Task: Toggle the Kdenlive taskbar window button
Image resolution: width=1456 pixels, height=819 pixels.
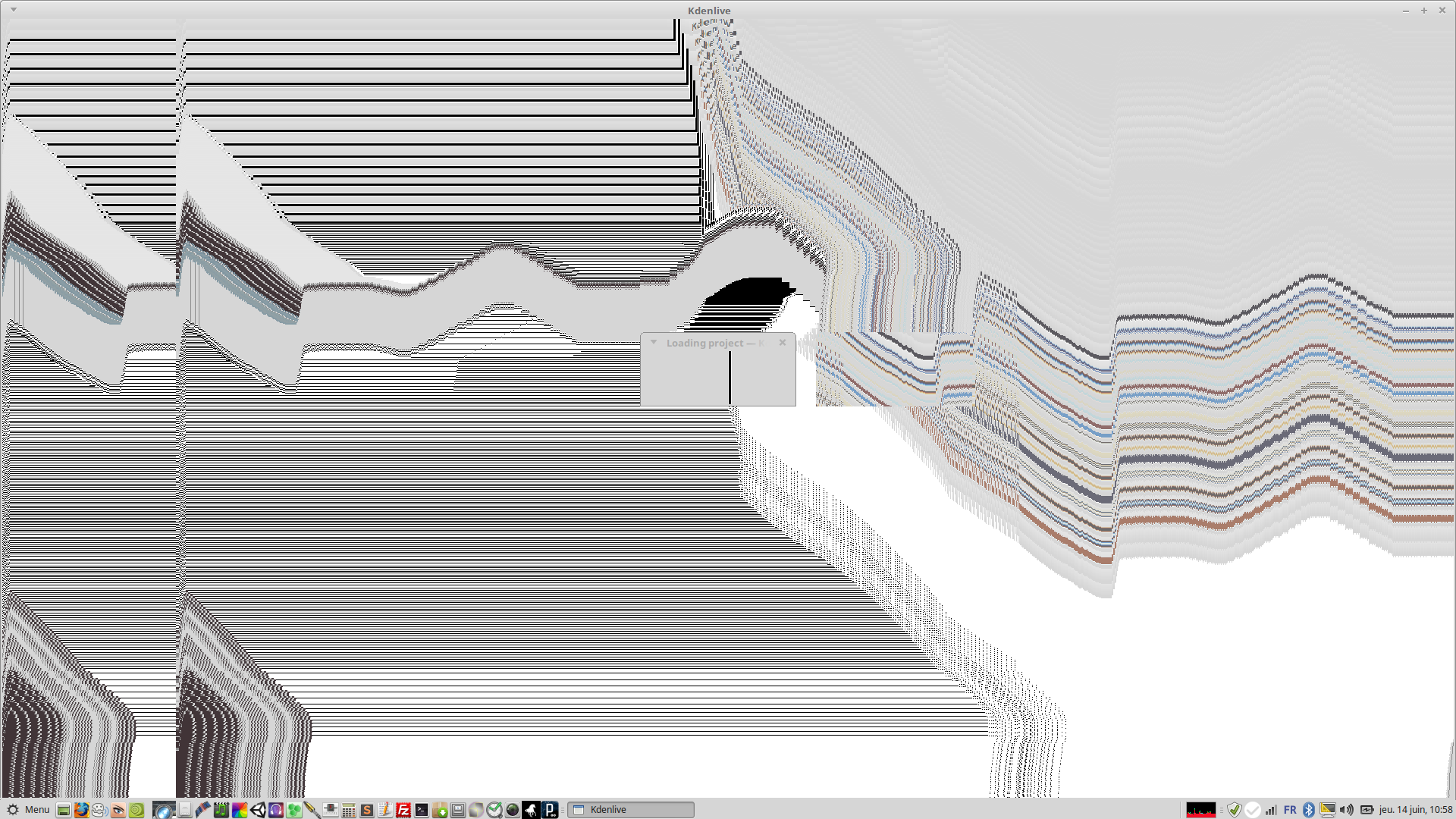Action: [x=631, y=810]
